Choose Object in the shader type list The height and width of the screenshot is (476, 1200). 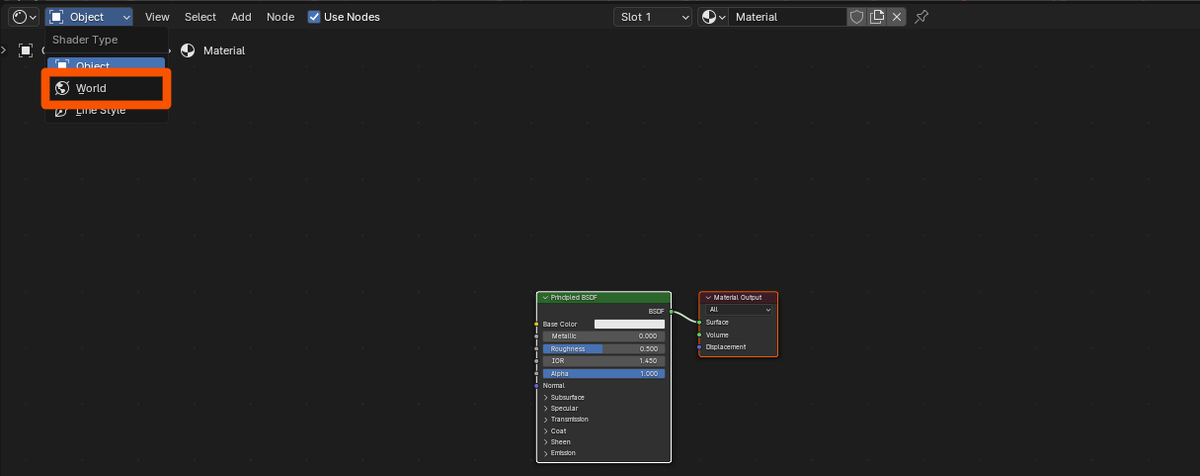click(105, 64)
